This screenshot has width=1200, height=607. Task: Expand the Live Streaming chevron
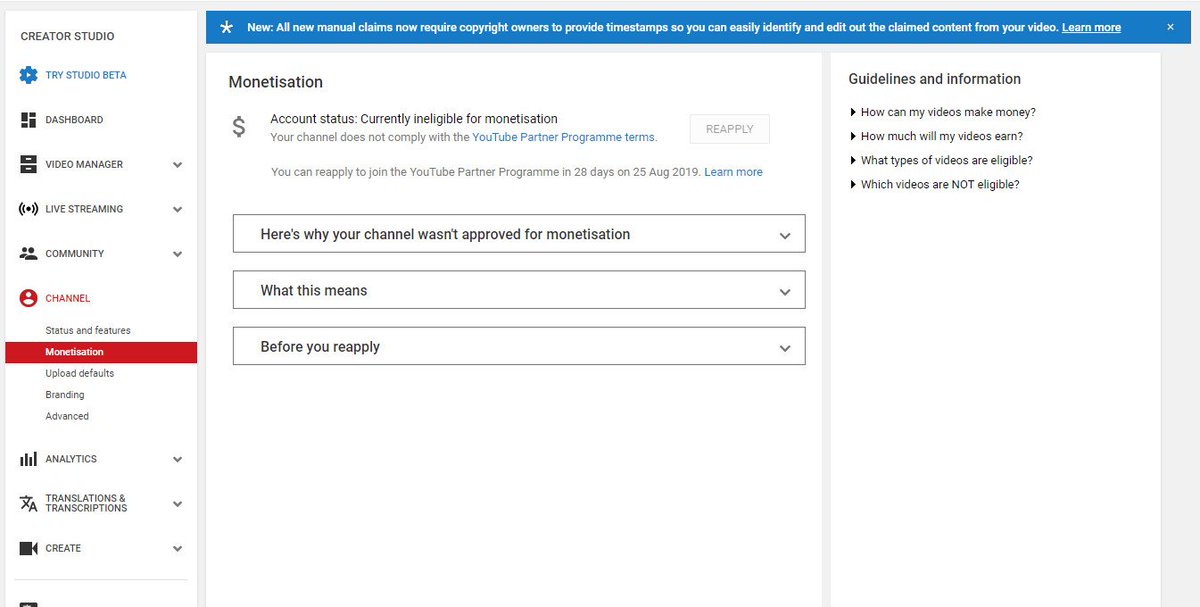[177, 210]
